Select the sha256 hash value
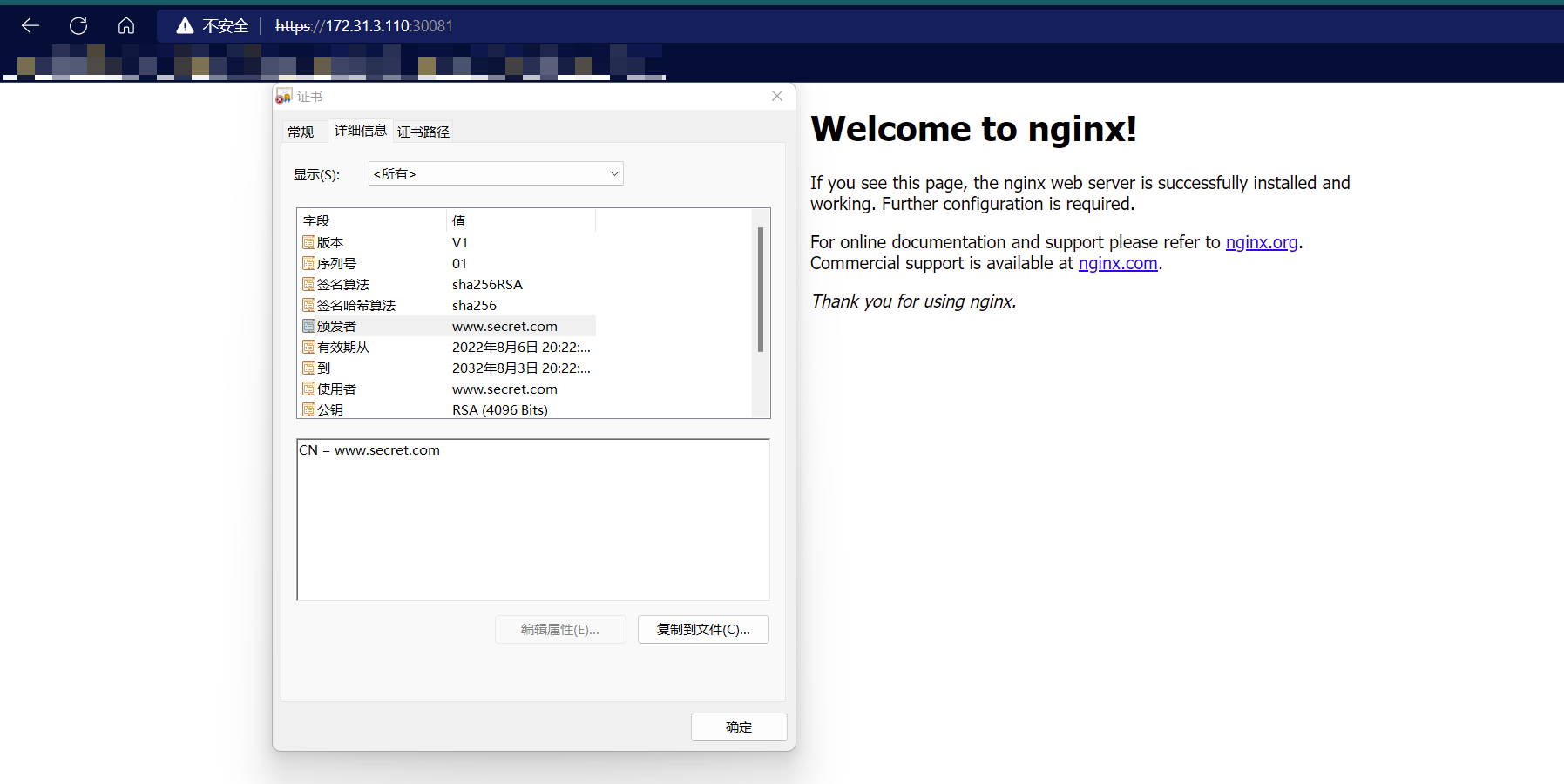This screenshot has height=784, width=1564. [474, 305]
